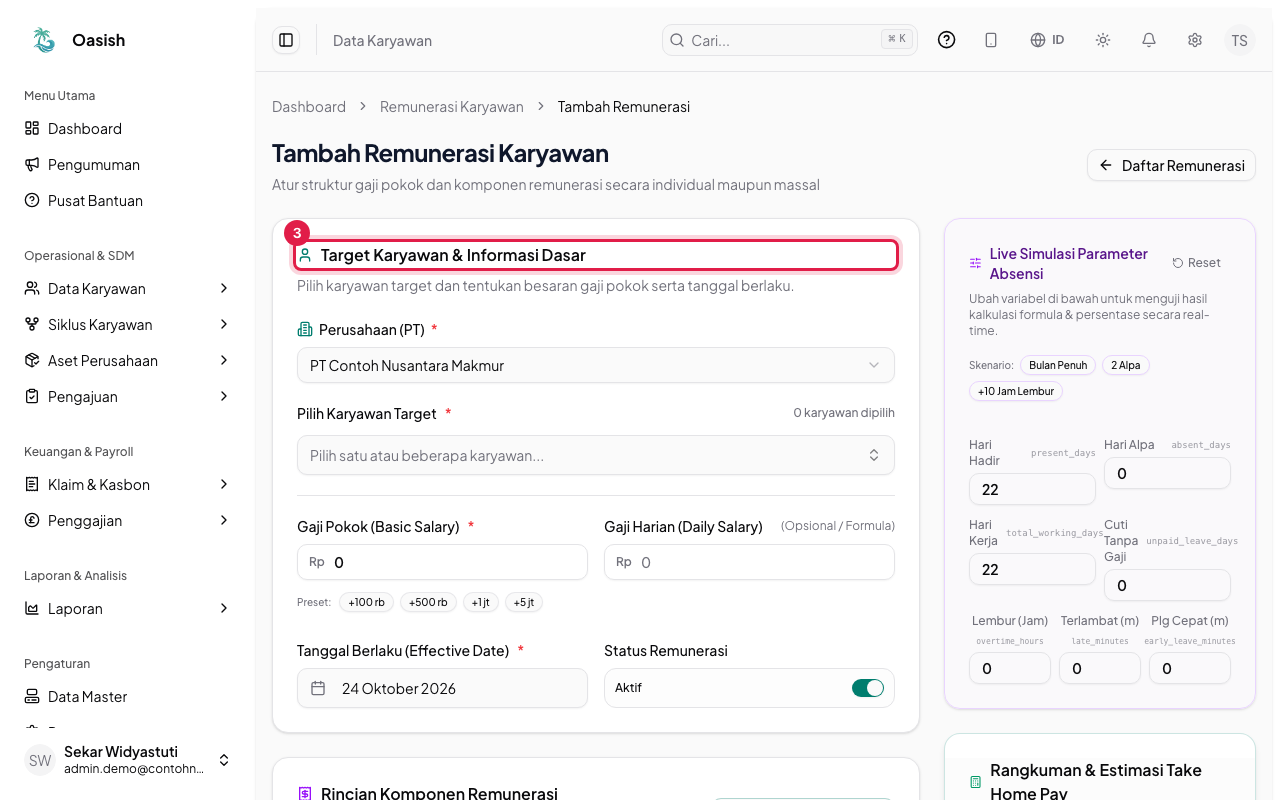Open the help question-mark icon in header
1280x800 pixels.
pyautogui.click(x=946, y=40)
